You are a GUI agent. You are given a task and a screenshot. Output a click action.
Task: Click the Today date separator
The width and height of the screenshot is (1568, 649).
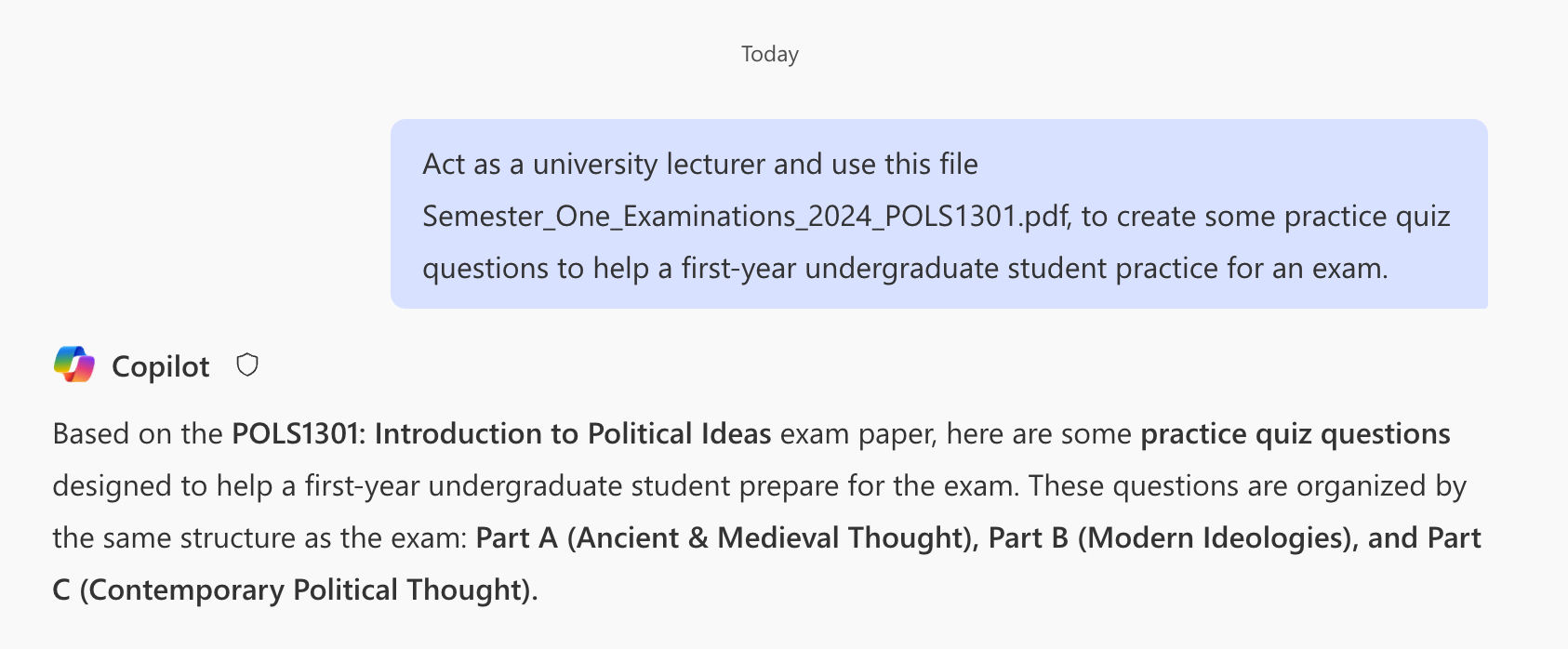point(769,54)
